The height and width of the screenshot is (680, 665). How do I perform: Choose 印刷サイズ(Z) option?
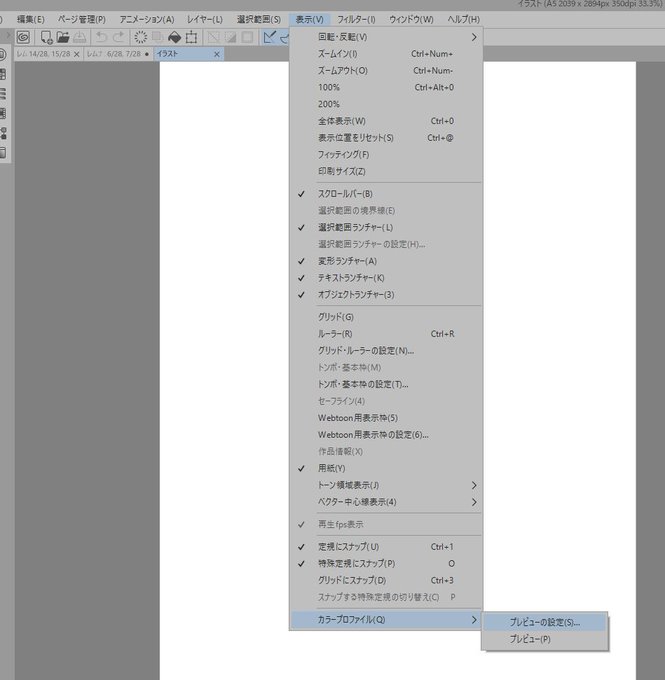click(x=386, y=171)
